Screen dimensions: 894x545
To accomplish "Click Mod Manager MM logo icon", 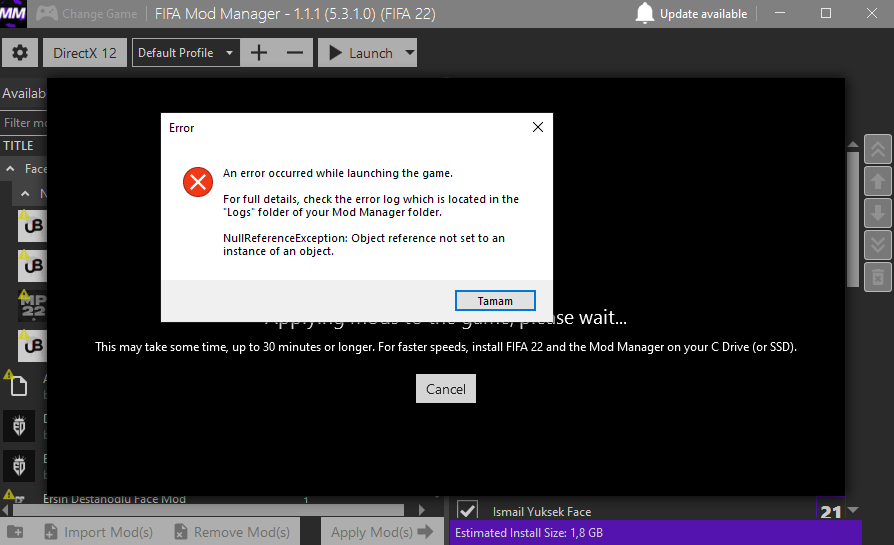I will point(13,14).
